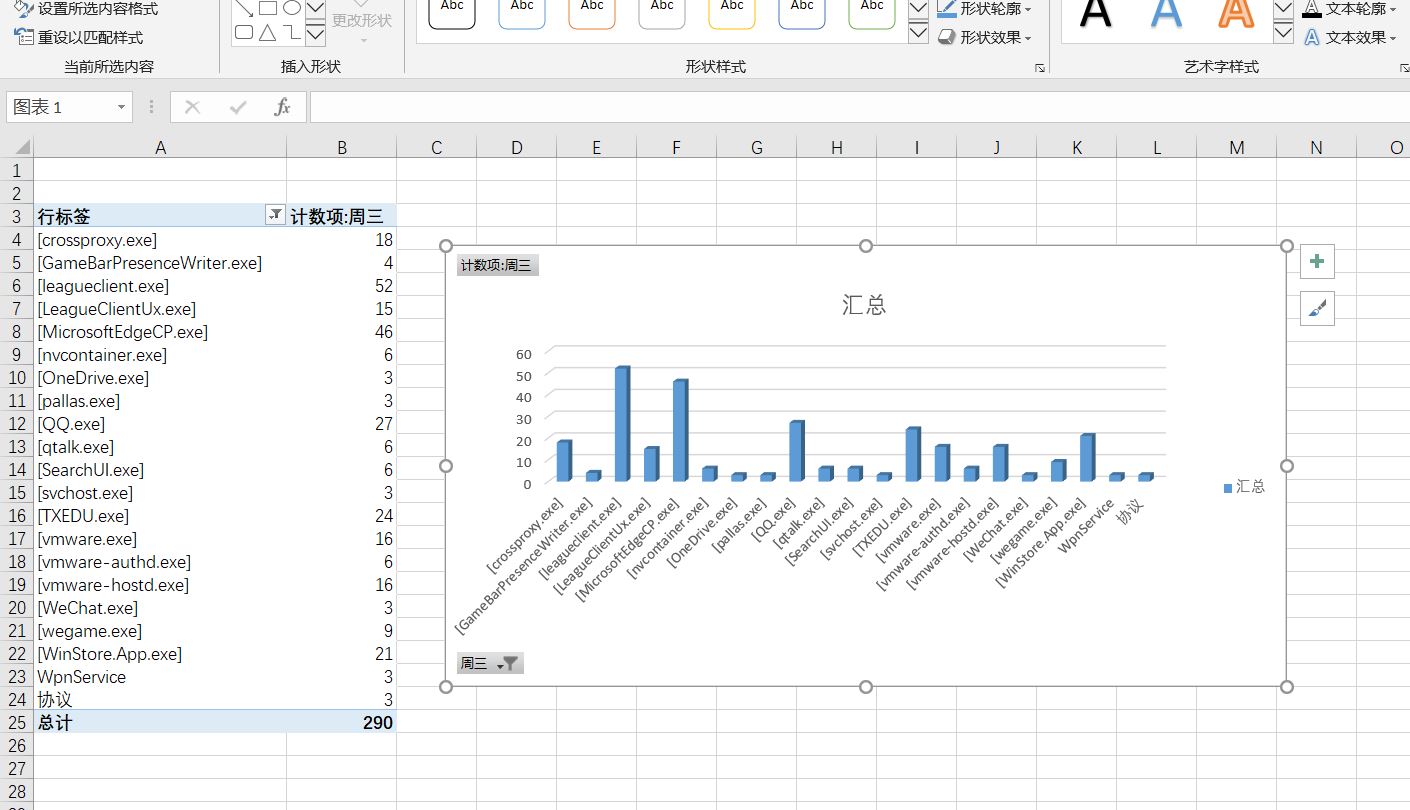This screenshot has height=810, width=1410.
Task: Click the Select All corner of the sheet
Action: [x=17, y=147]
